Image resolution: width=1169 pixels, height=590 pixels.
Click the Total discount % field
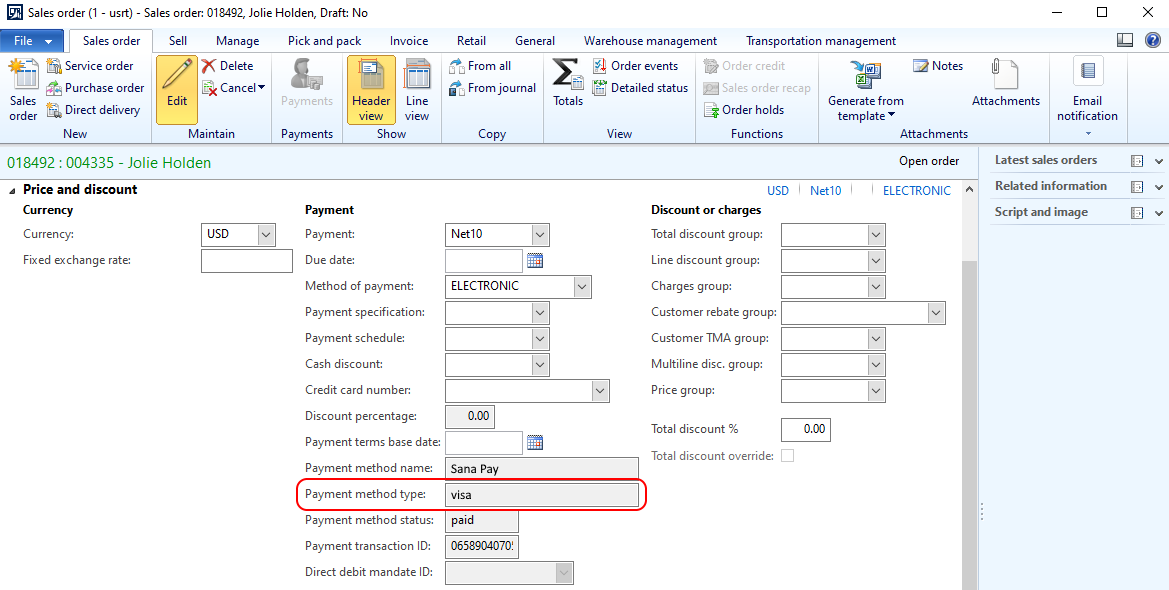click(805, 430)
